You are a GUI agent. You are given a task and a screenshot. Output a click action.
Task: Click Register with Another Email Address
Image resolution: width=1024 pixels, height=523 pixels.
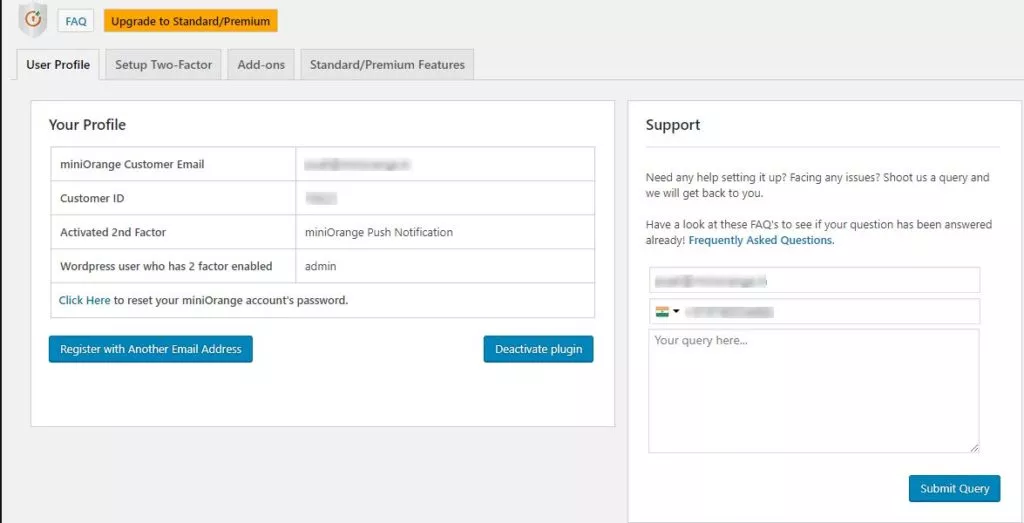[151, 349]
